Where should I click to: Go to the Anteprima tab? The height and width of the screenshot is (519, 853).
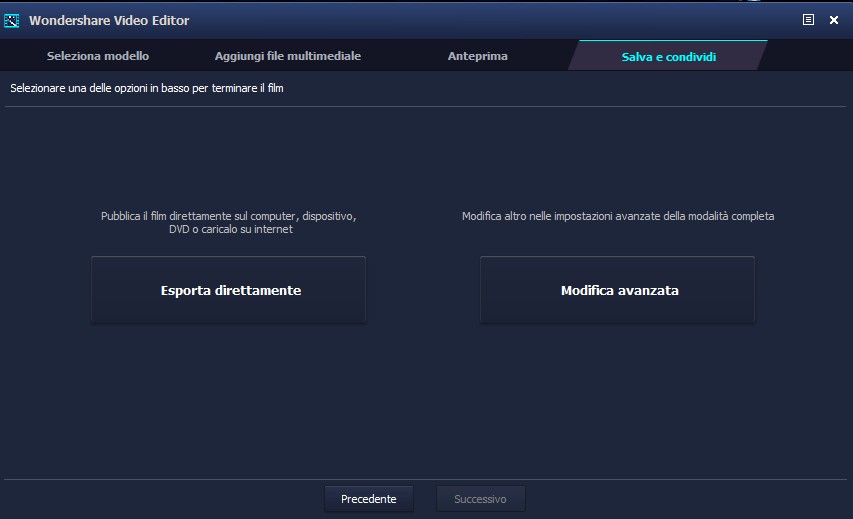coord(478,56)
